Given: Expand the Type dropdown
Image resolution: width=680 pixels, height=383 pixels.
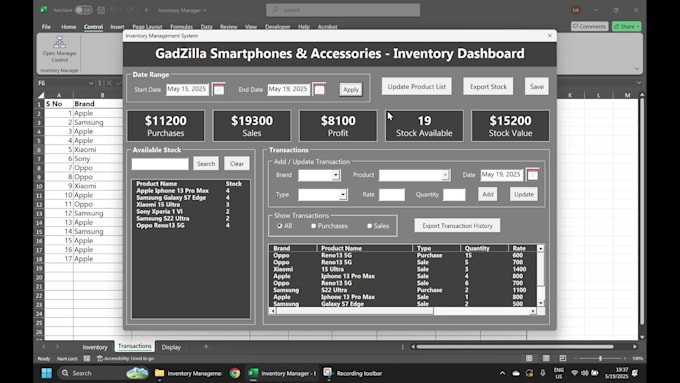Looking at the screenshot, I should click(x=343, y=194).
